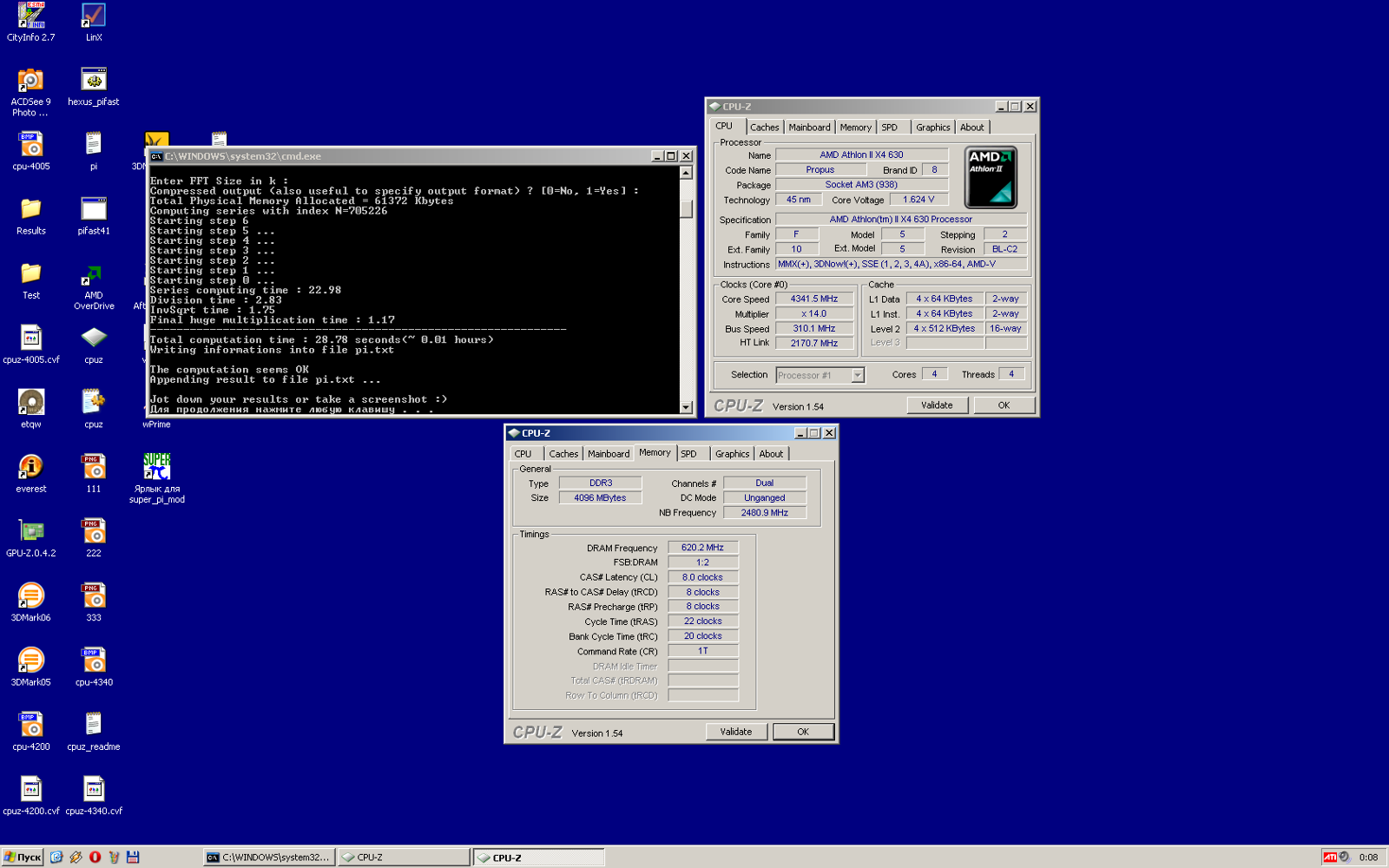This screenshot has height=868, width=1389.
Task: Click Validate in the upper CPU-Z window
Action: coord(937,405)
